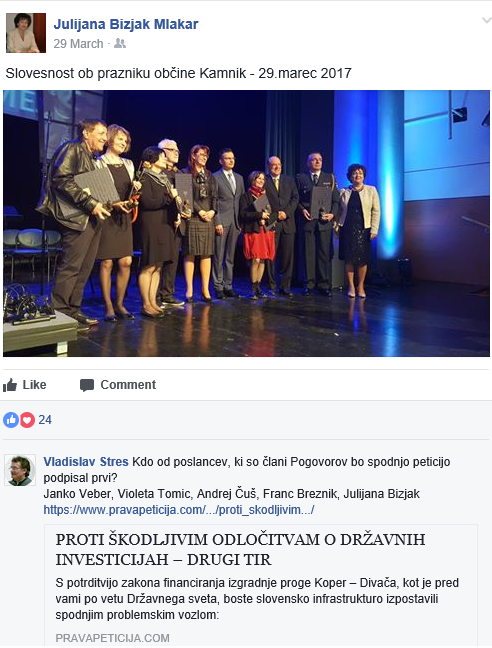Viewport: 492px width, 648px height.
Task: Click the link preview description text
Action: click(257, 599)
